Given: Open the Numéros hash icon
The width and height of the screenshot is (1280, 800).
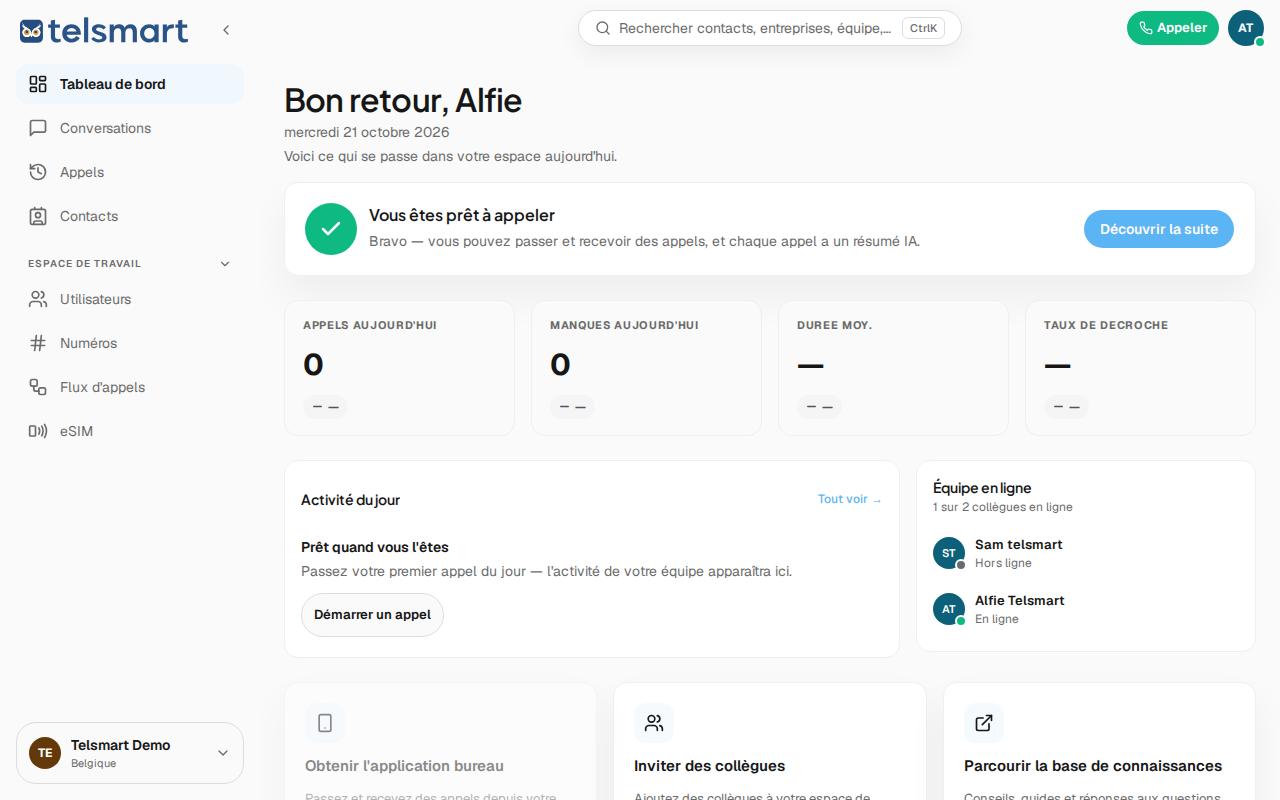Looking at the screenshot, I should (38, 343).
